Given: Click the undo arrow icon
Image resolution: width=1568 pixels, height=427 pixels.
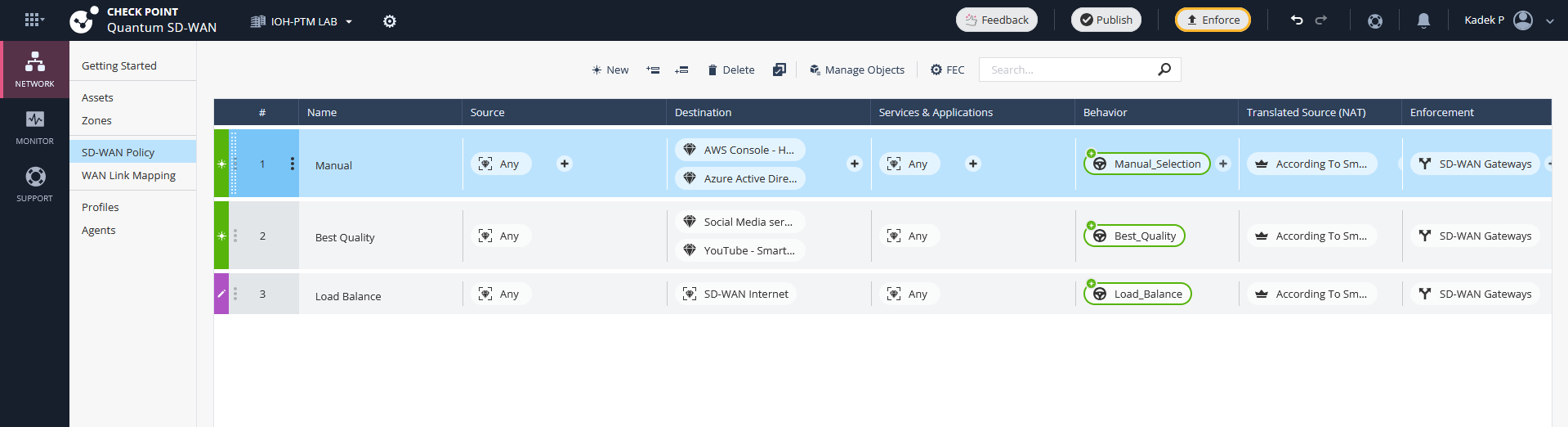Looking at the screenshot, I should coord(1297,20).
